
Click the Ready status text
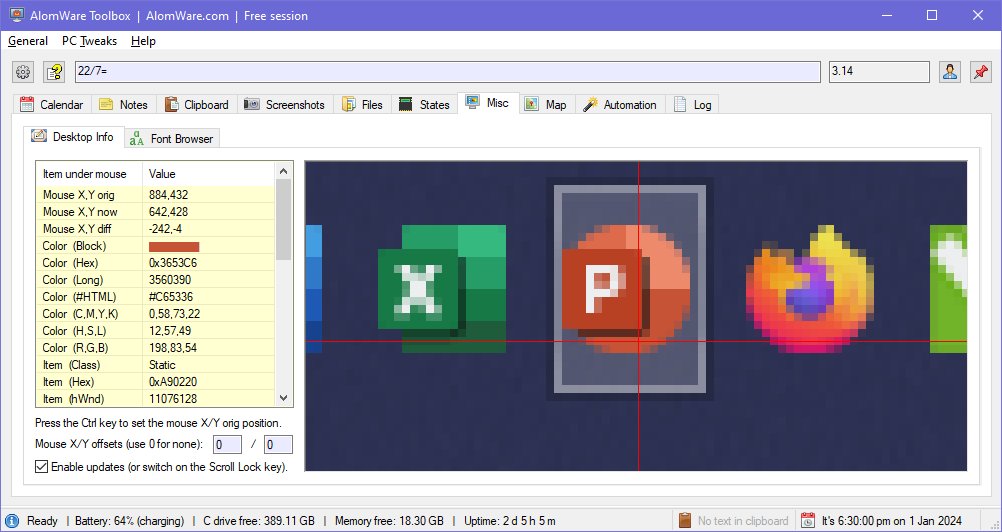[x=42, y=521]
